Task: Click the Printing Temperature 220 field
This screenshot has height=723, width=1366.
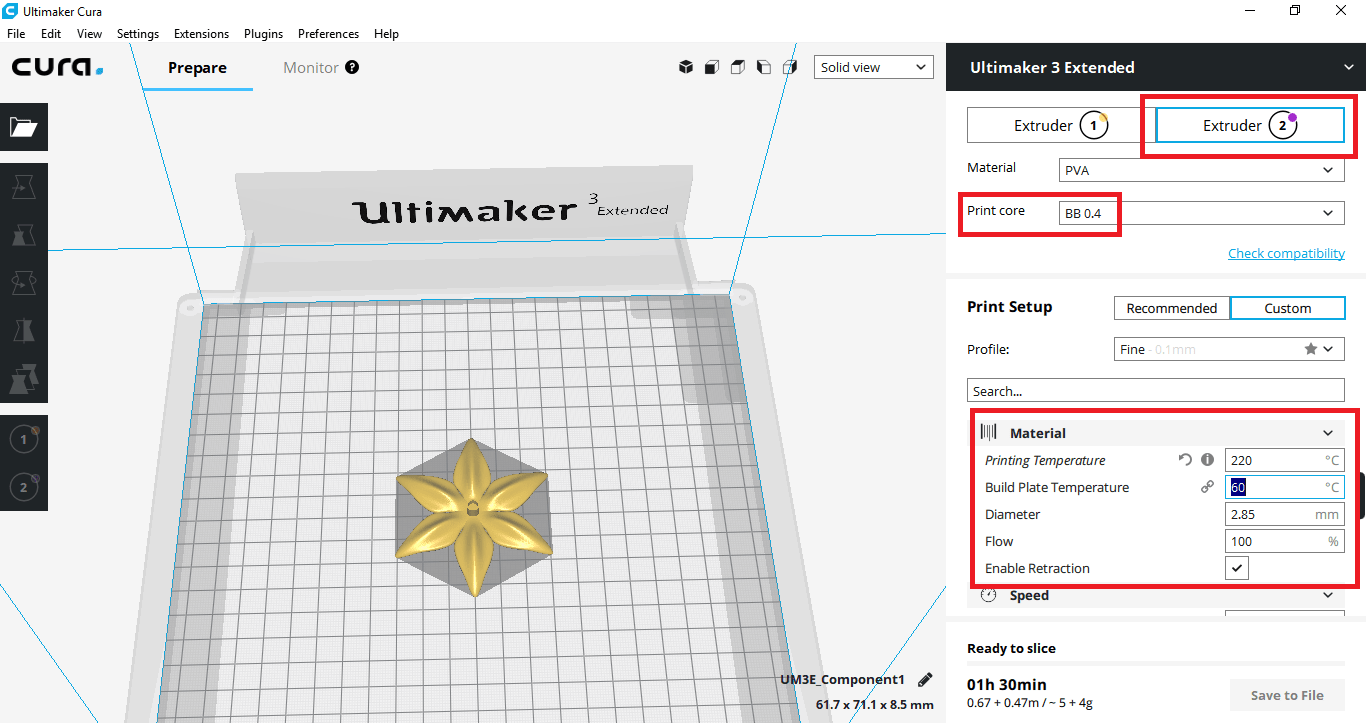Action: coord(1285,460)
